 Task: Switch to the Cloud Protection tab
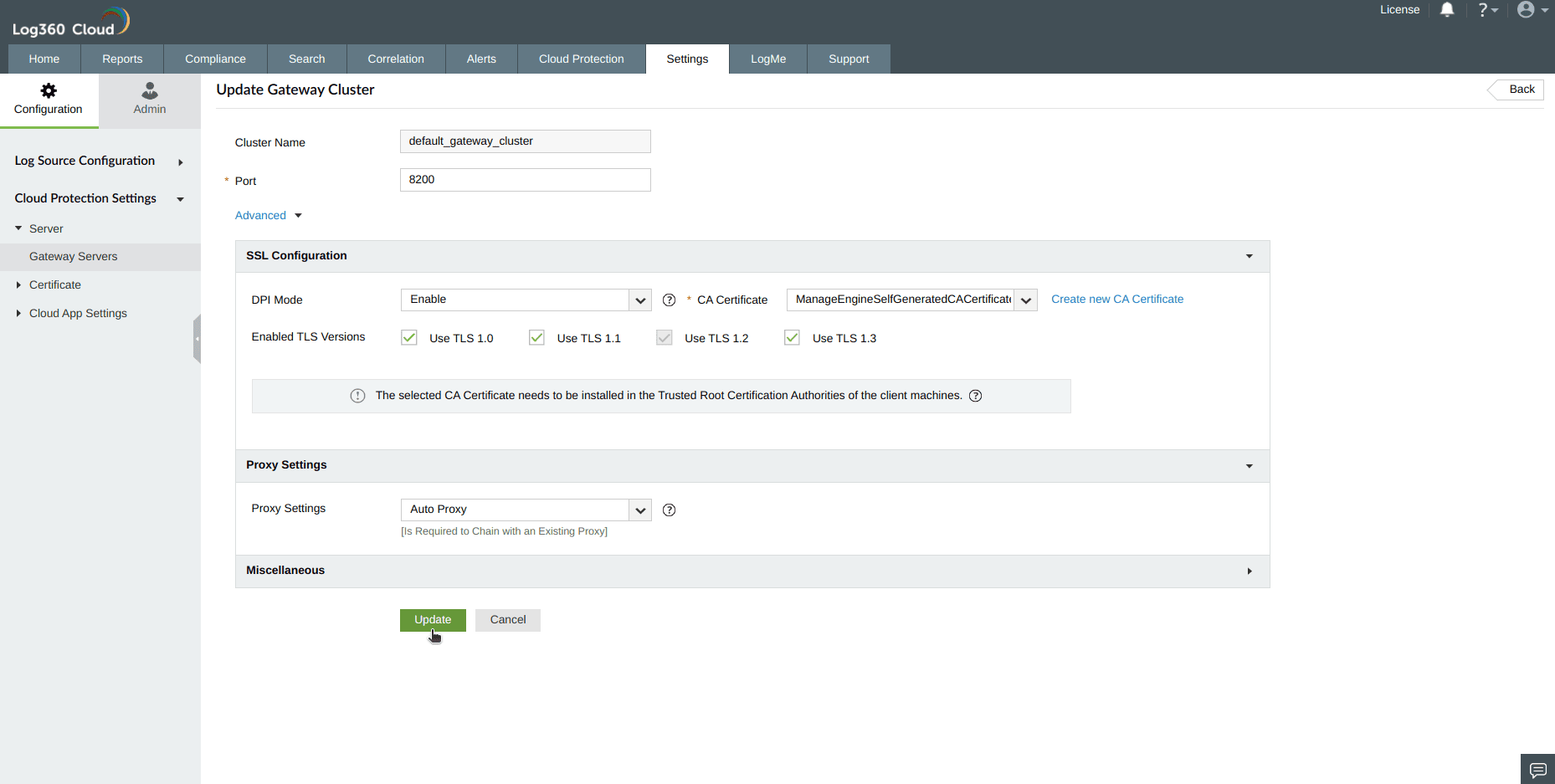pos(581,59)
